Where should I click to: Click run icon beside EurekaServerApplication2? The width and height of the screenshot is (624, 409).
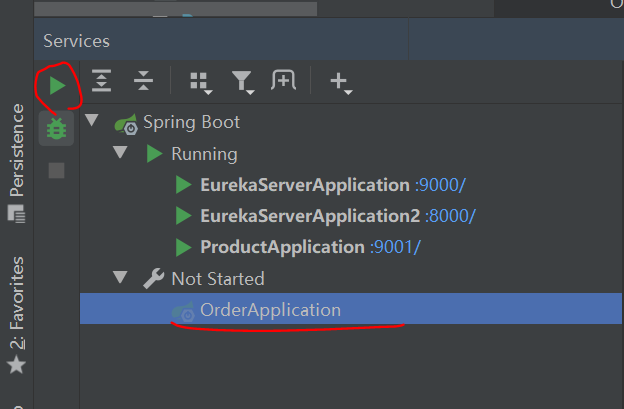click(x=183, y=216)
